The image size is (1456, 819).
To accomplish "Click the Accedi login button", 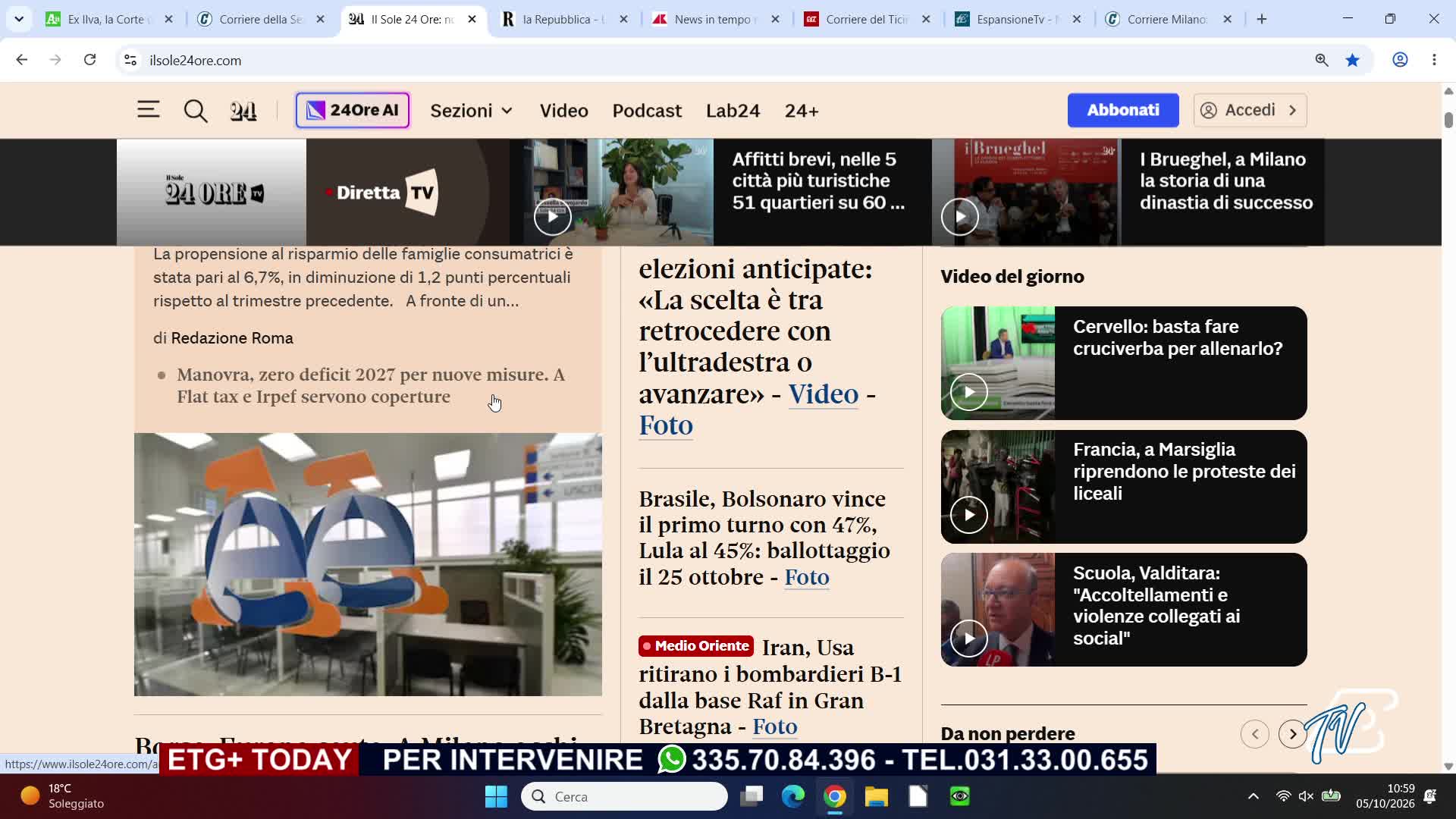I will click(1250, 110).
